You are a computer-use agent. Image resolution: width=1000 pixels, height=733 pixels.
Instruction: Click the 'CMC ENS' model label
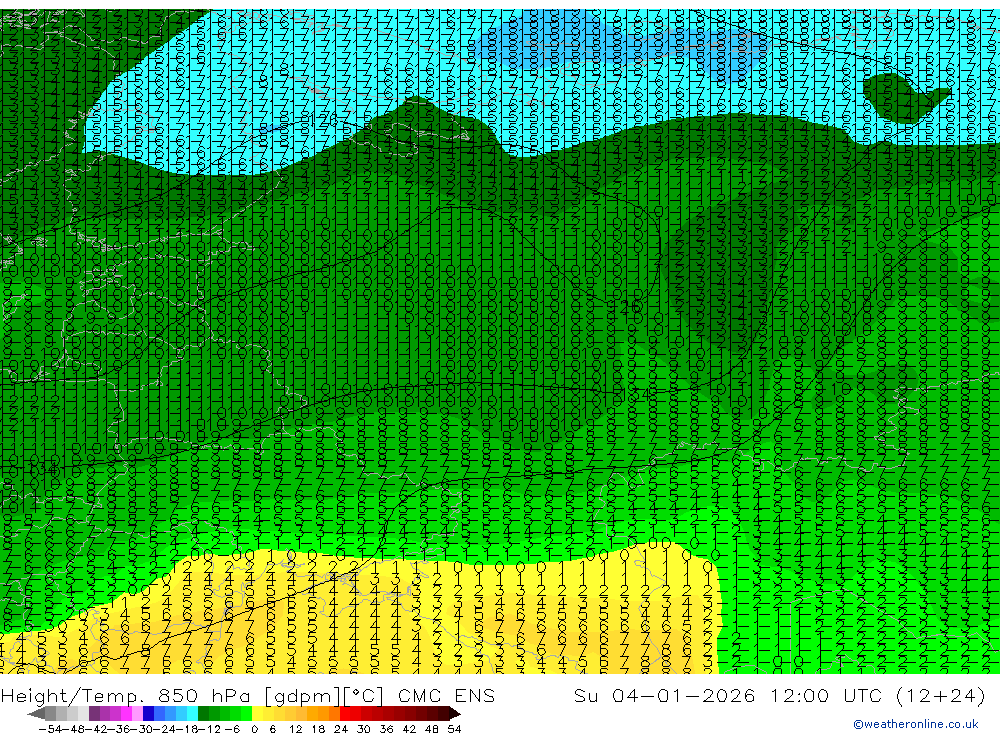click(x=446, y=695)
